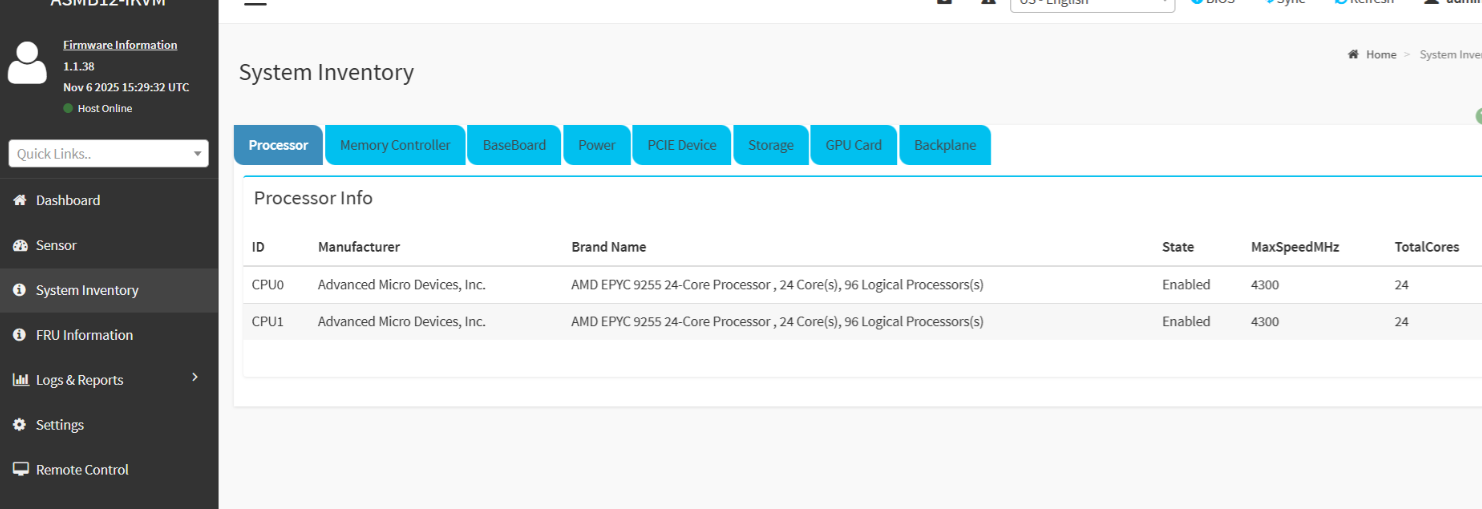Click the Sensor gauge icon
1482x509 pixels.
[x=19, y=246]
